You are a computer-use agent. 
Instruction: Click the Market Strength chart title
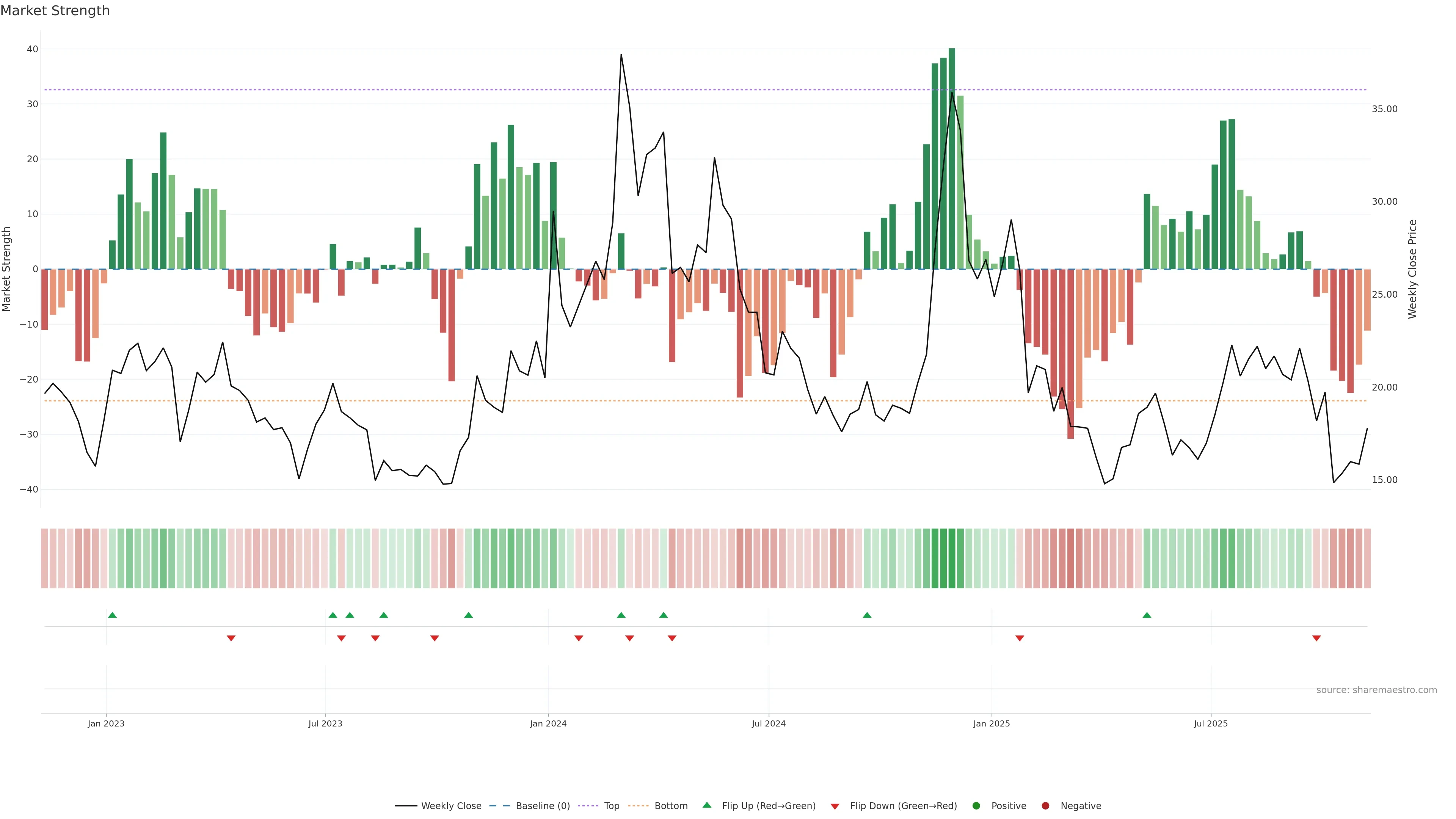tap(55, 11)
